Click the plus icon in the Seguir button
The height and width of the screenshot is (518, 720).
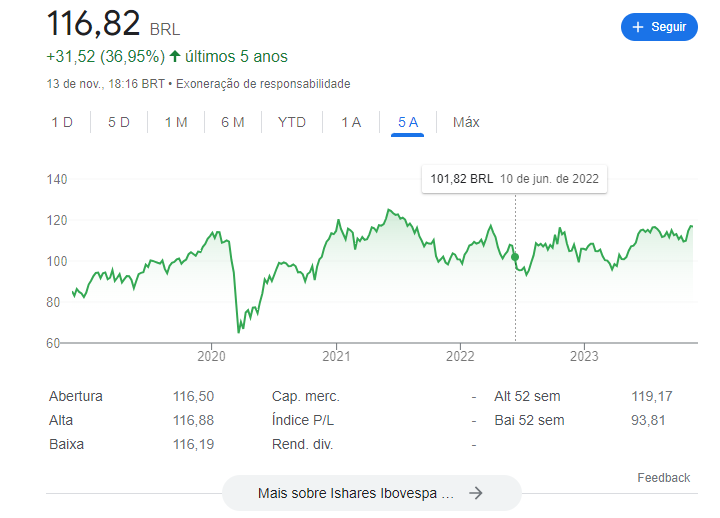(x=638, y=27)
